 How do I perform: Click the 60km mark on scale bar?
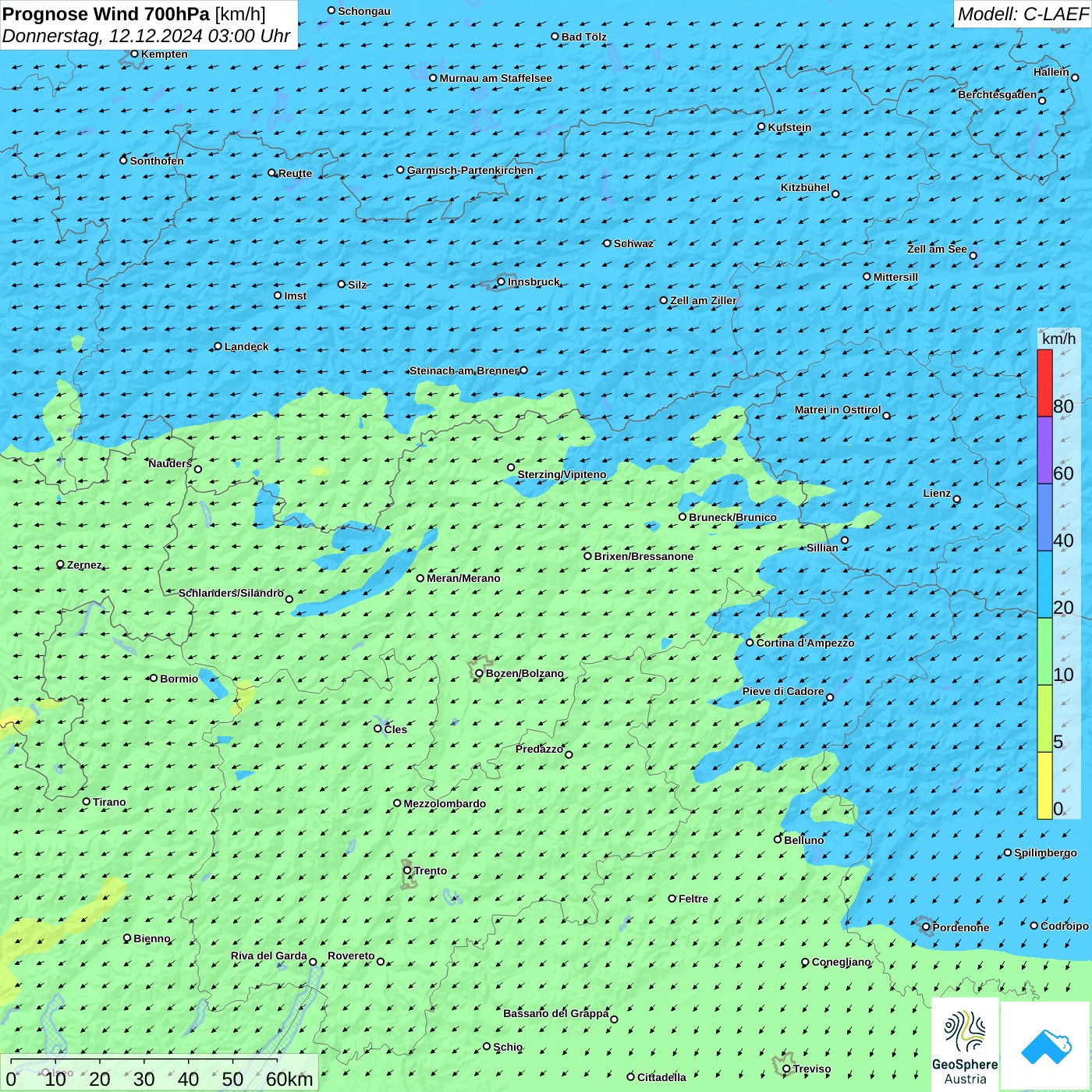click(289, 1079)
